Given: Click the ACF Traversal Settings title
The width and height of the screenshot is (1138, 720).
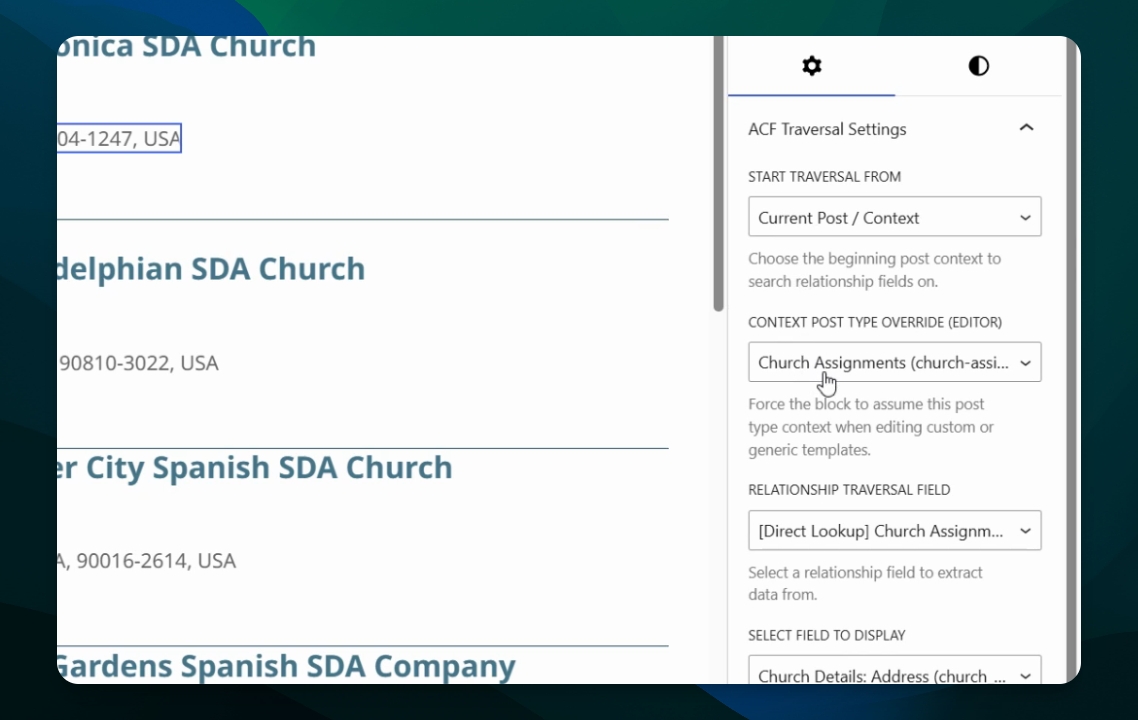Looking at the screenshot, I should 827,129.
